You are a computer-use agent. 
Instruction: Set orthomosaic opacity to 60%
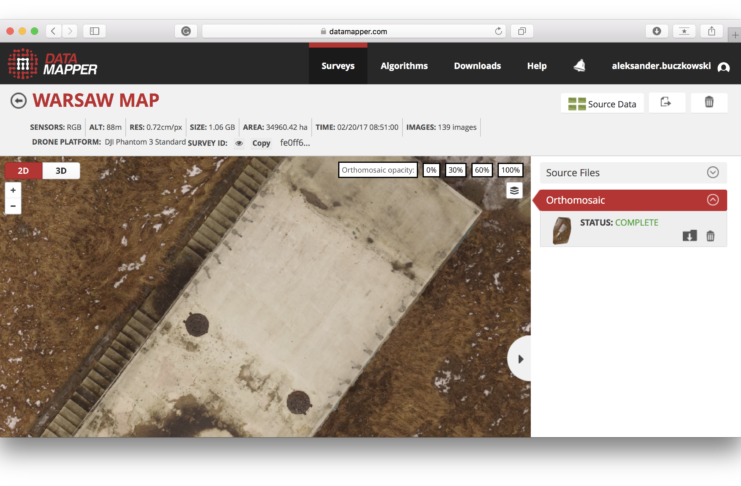(x=482, y=170)
